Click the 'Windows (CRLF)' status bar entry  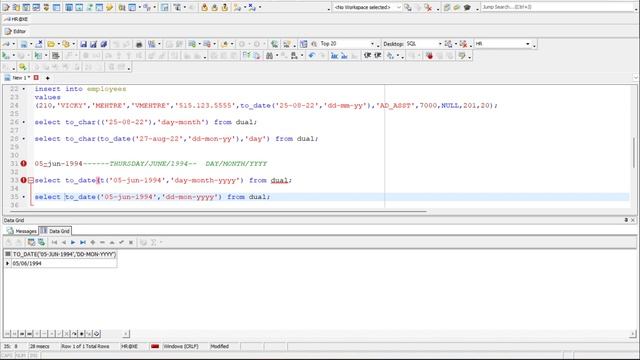181,347
